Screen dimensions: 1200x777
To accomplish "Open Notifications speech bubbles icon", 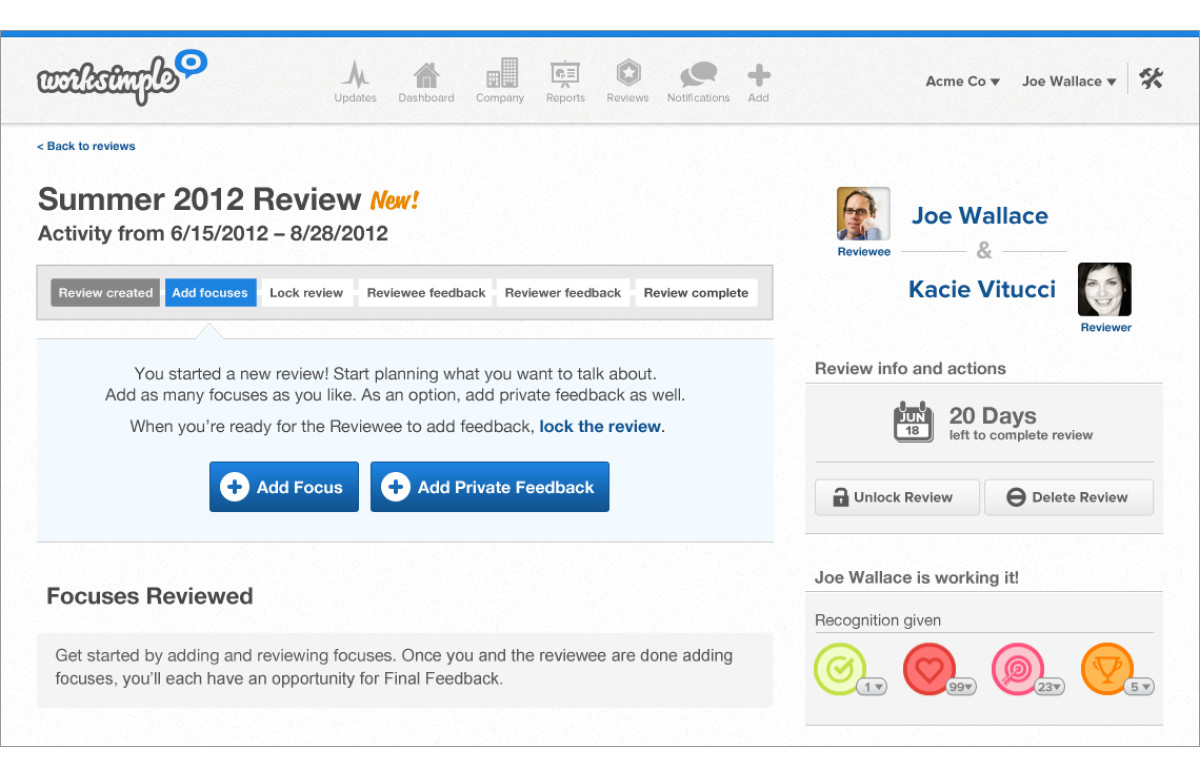I will click(x=698, y=76).
